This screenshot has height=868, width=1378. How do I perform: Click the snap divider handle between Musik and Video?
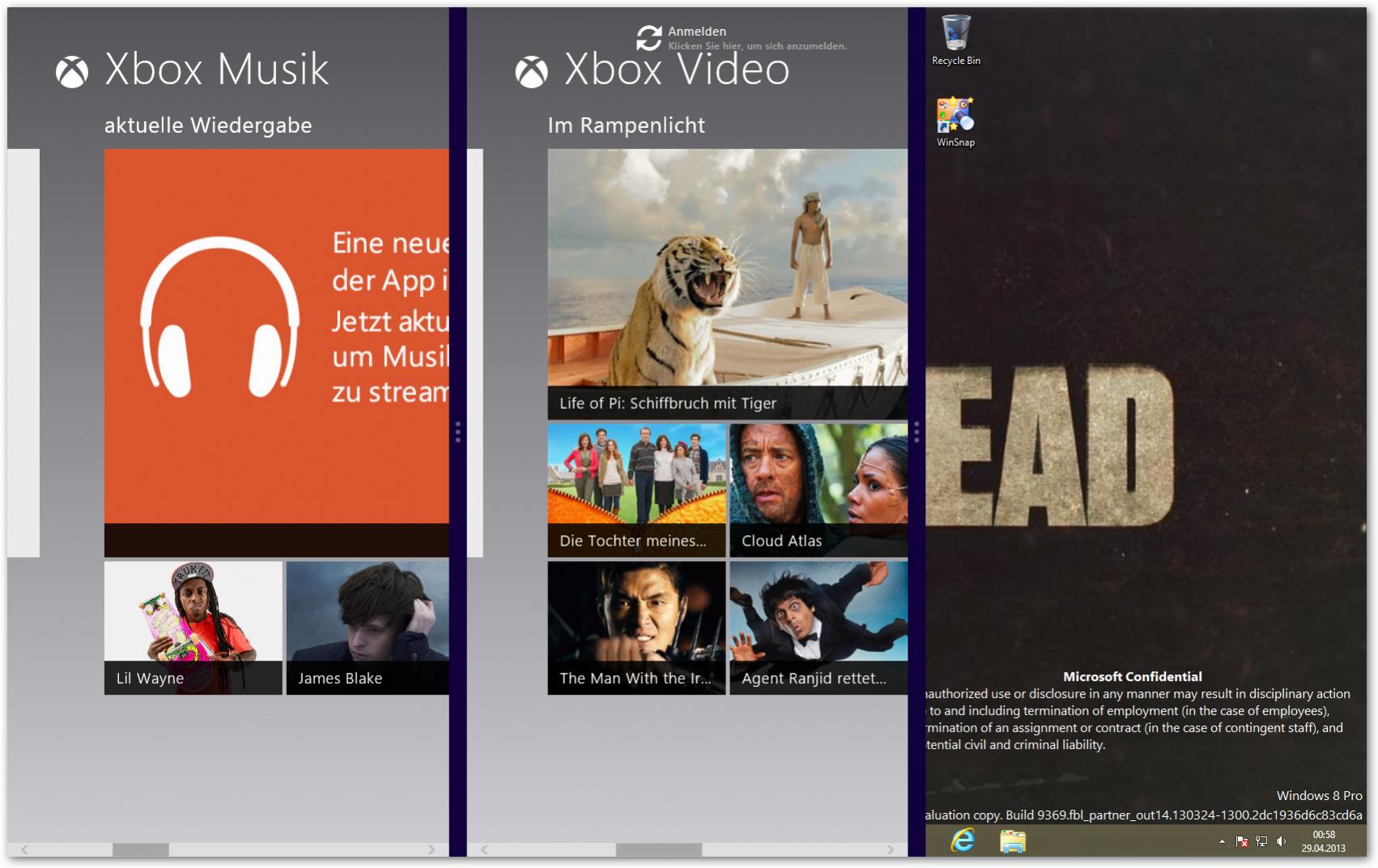coord(458,432)
